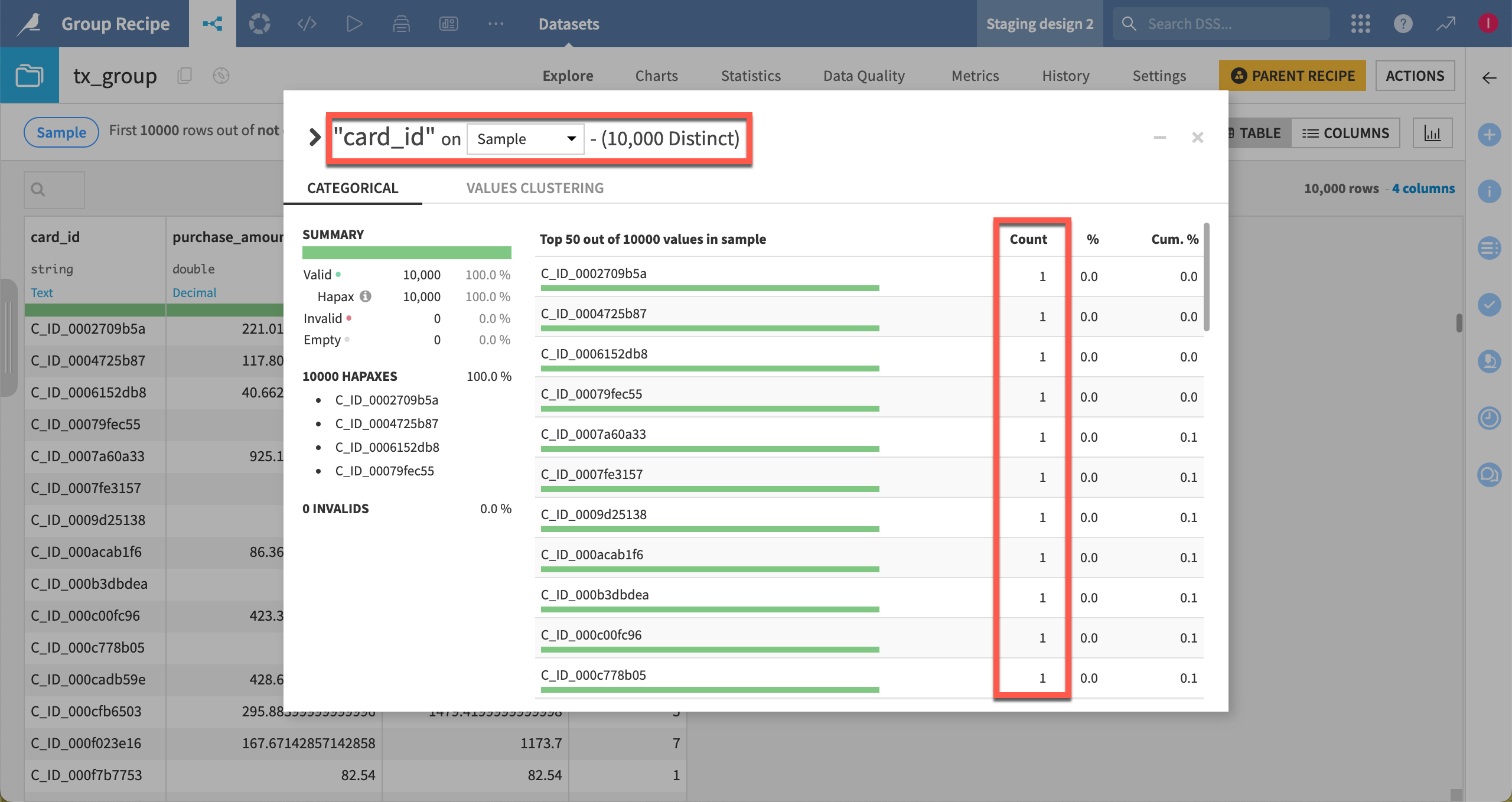Open the dataset info panel icon

[x=1490, y=191]
